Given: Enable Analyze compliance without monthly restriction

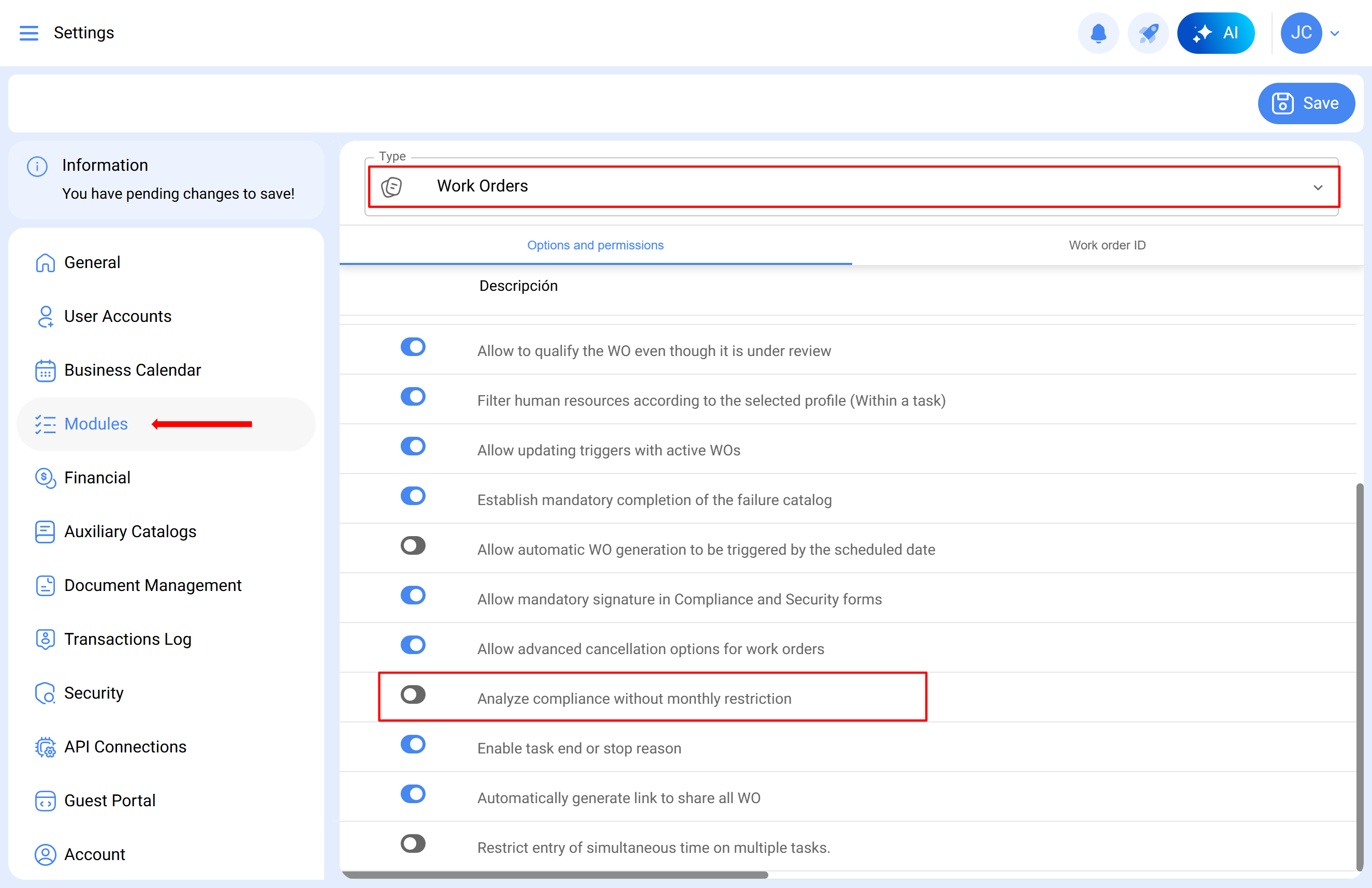Looking at the screenshot, I should (413, 694).
